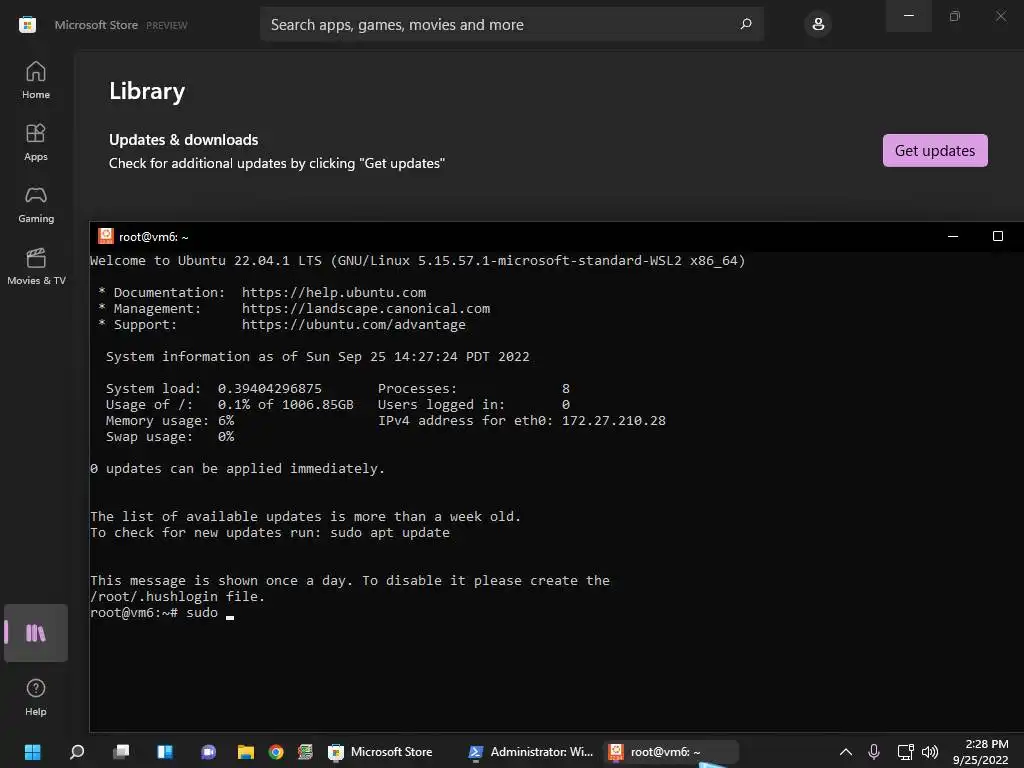Show hidden system tray icons

(846, 752)
